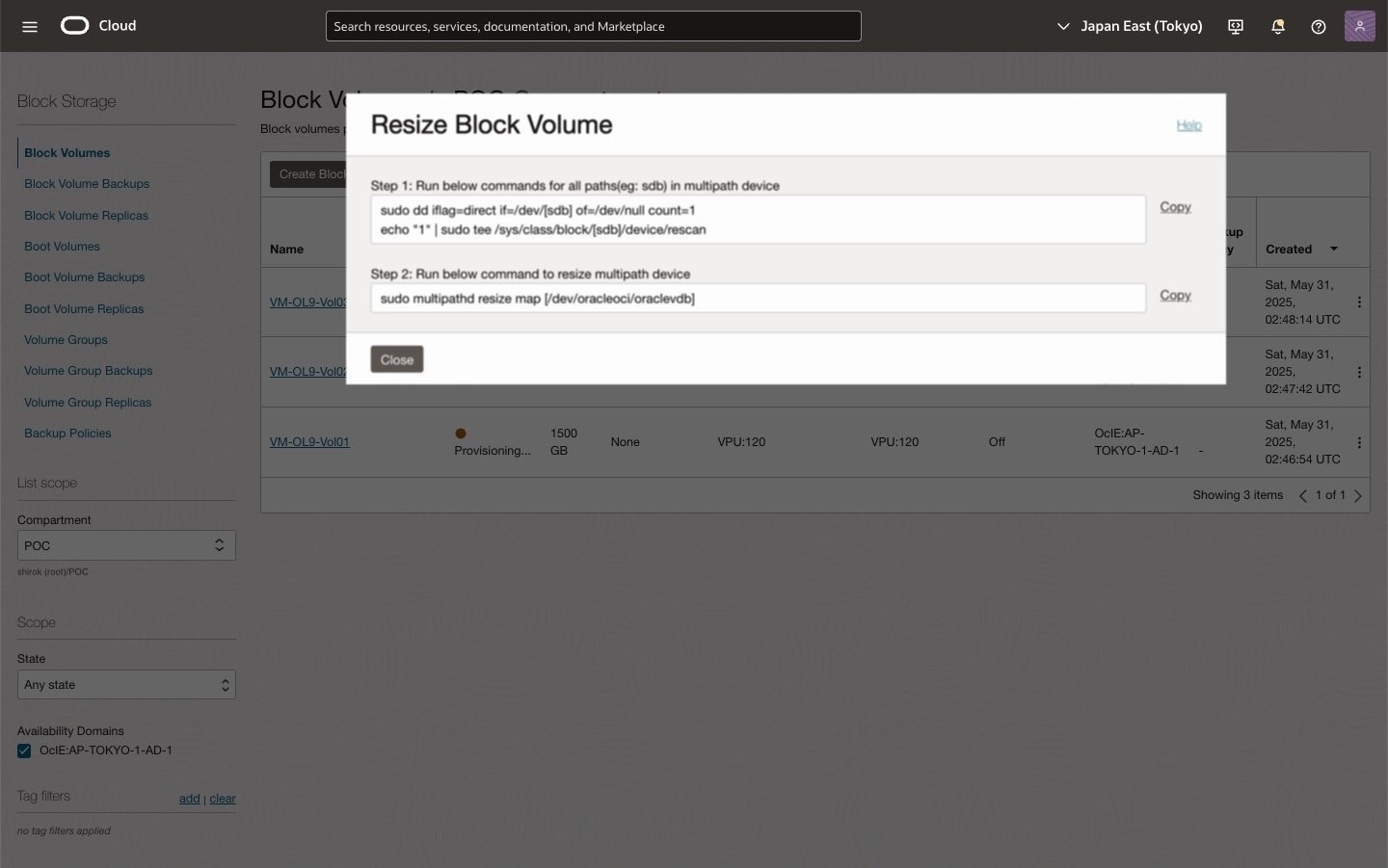Open the VM-OL9-Vol02 volume link
This screenshot has width=1388, height=868.
pyautogui.click(x=308, y=372)
